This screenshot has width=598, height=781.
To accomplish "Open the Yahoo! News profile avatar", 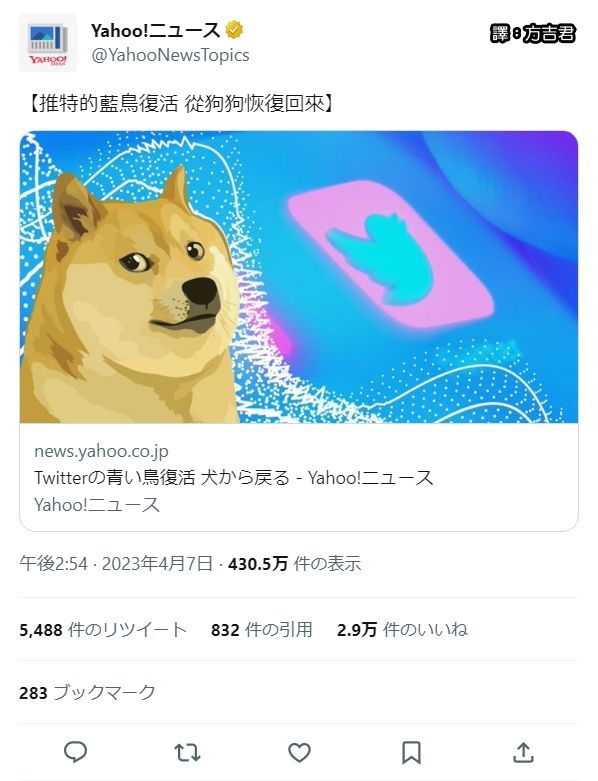I will 48,43.
